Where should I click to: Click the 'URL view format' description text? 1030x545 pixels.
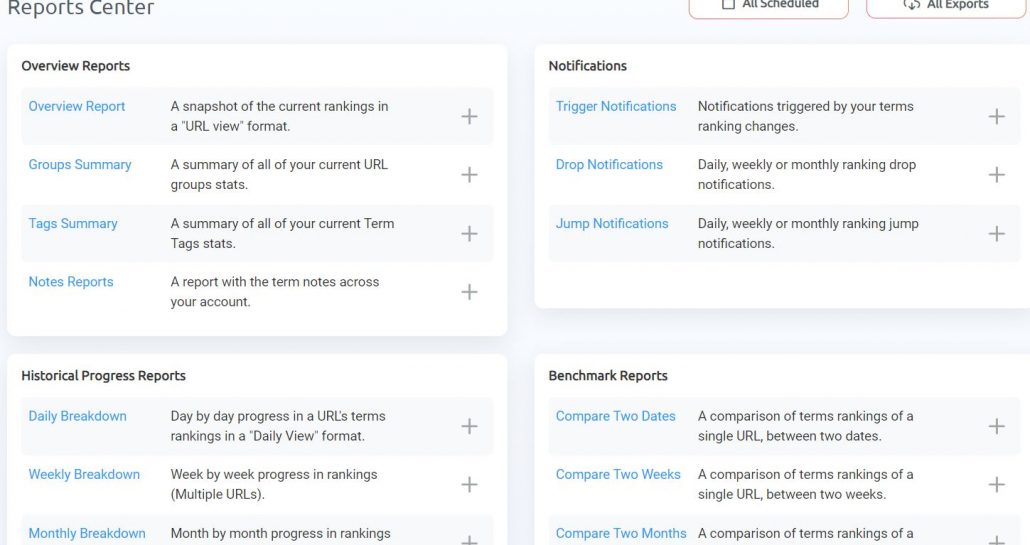279,116
